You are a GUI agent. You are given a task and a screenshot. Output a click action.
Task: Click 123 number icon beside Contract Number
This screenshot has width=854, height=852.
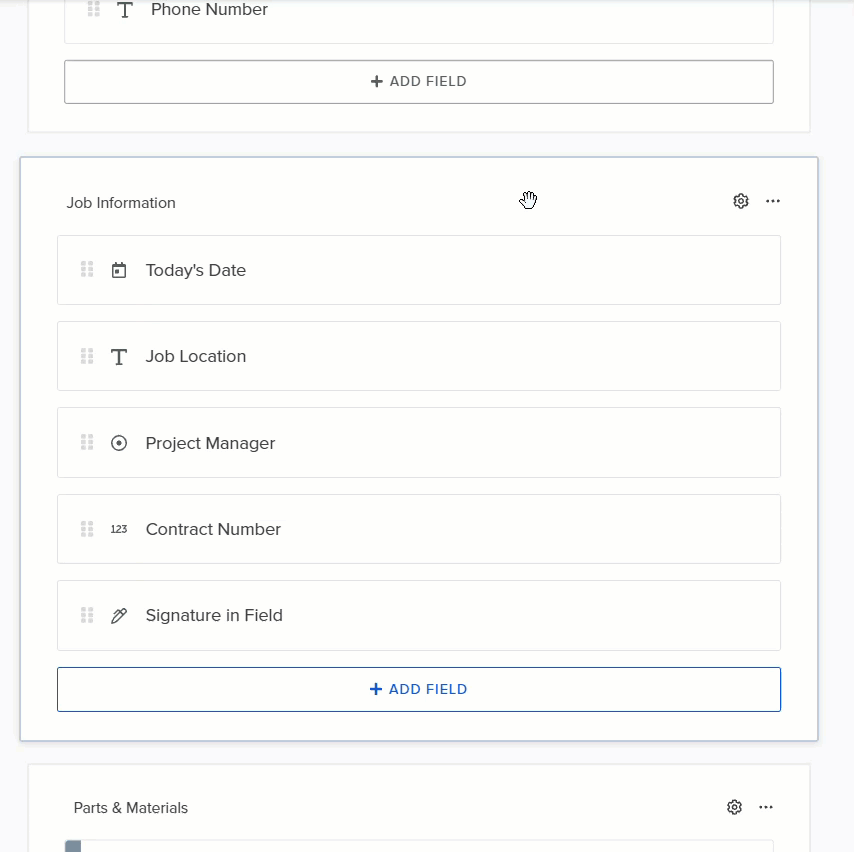coord(119,529)
